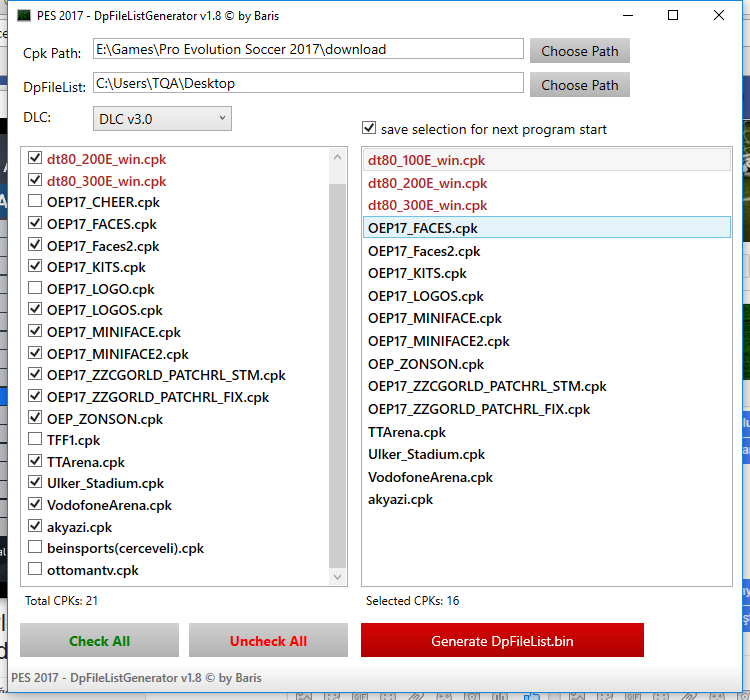Select dt80_100E_win.cpk in selected list
Image resolution: width=750 pixels, height=700 pixels.
coord(547,160)
